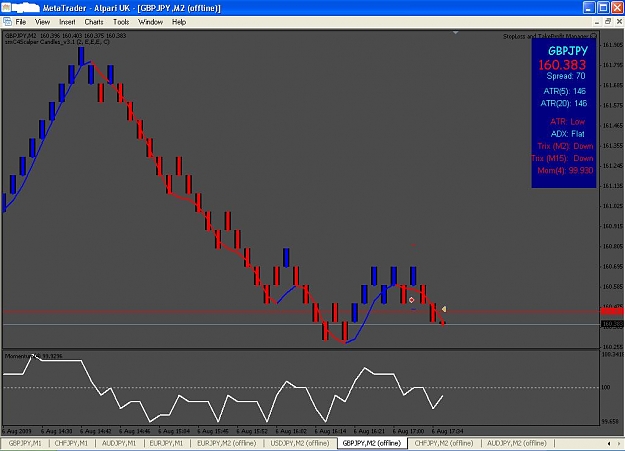The width and height of the screenshot is (625, 451).
Task: Open the Charts menu
Action: tap(94, 22)
